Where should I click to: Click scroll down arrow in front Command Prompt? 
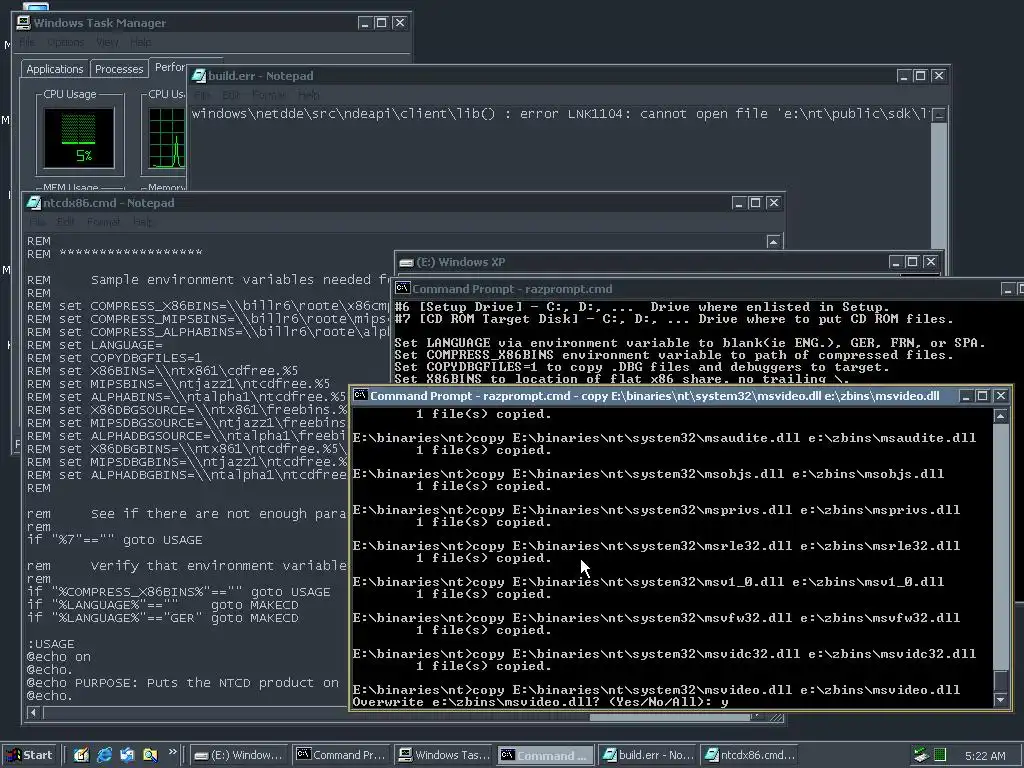(x=1000, y=699)
